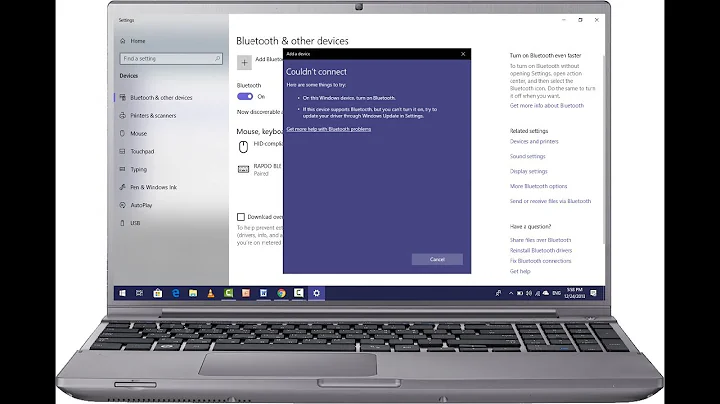Open More Bluetooth options link

[539, 186]
